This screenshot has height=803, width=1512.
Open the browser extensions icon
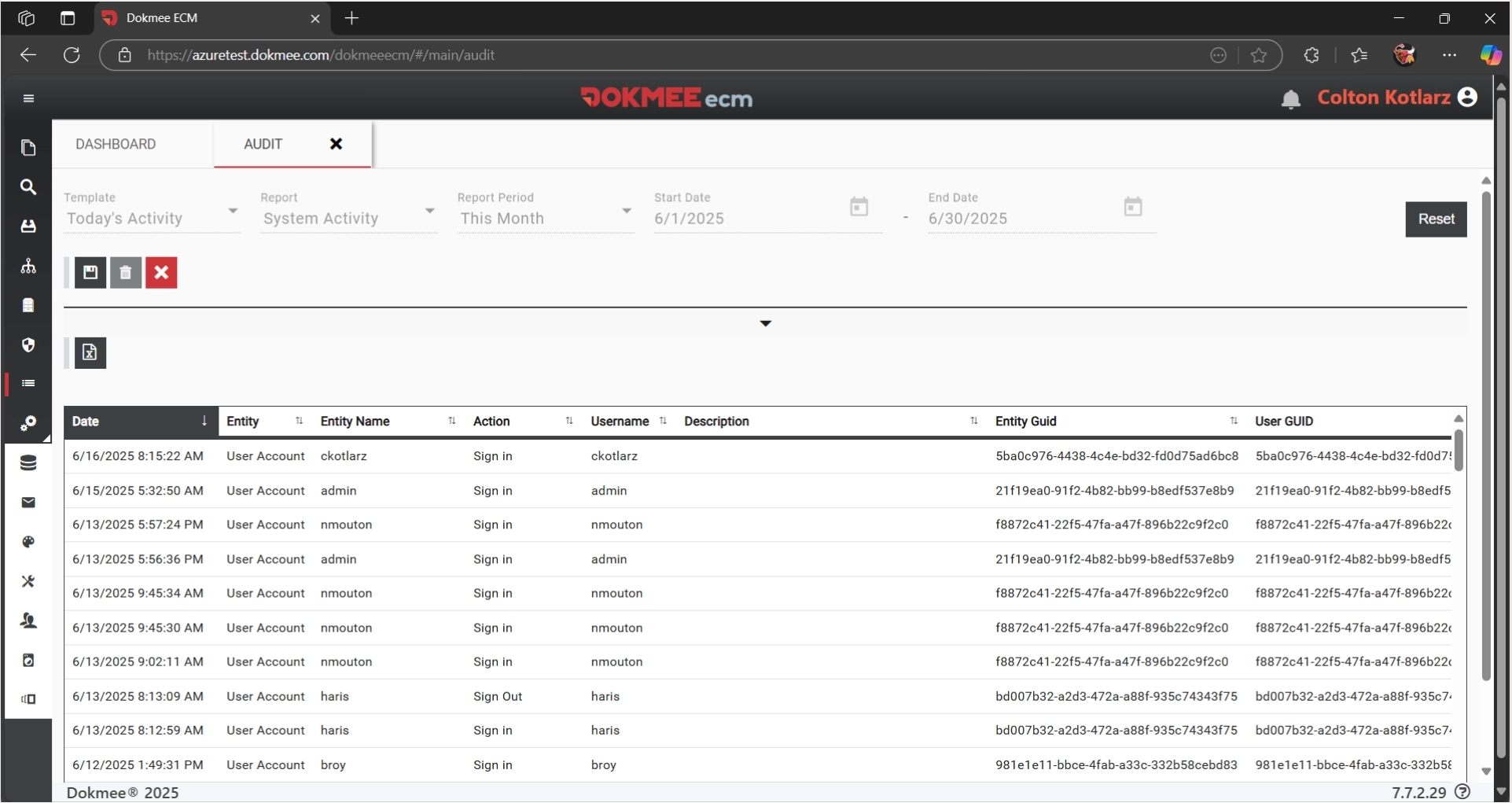[1311, 55]
